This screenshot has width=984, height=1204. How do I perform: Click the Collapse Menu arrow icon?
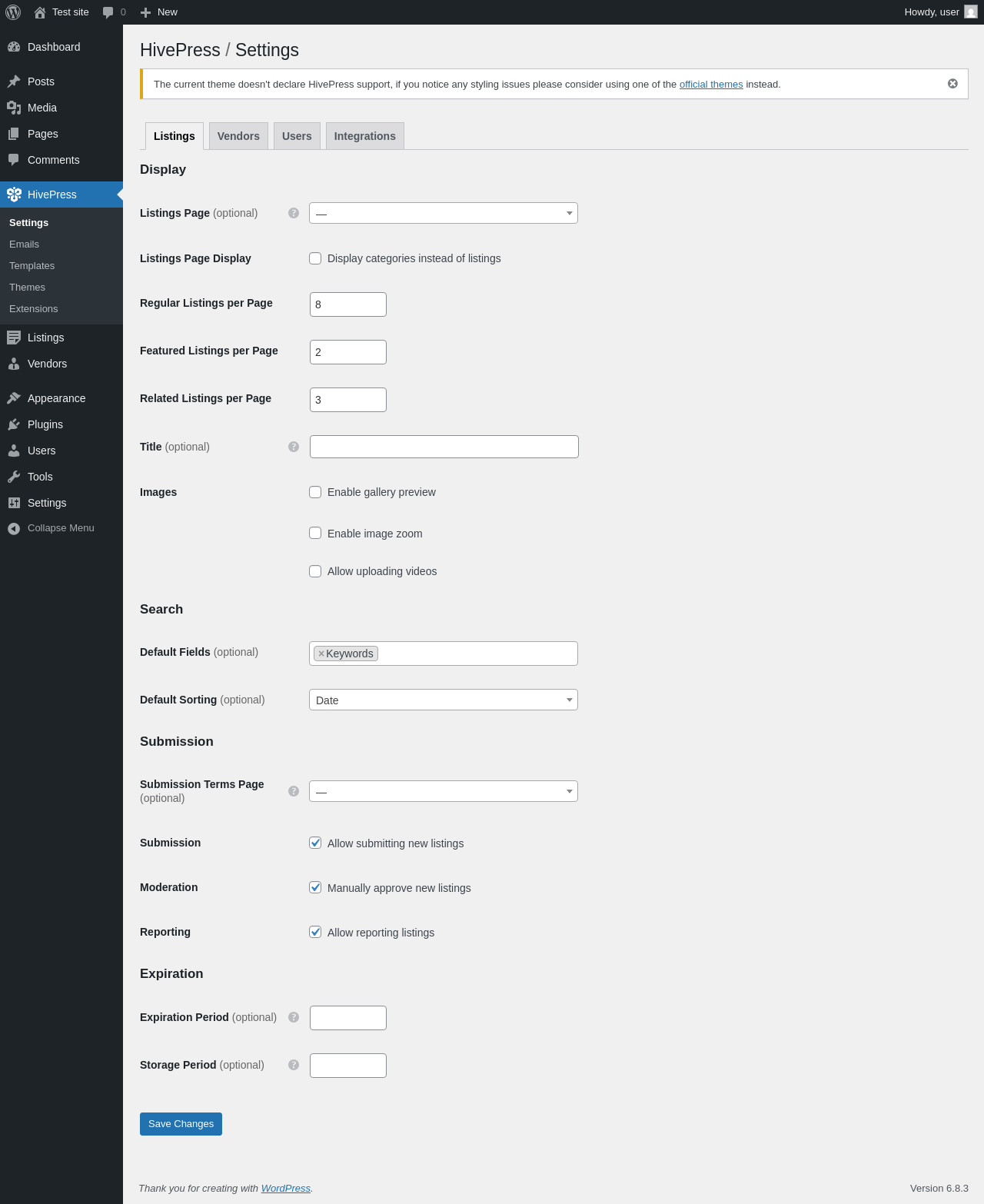click(14, 528)
